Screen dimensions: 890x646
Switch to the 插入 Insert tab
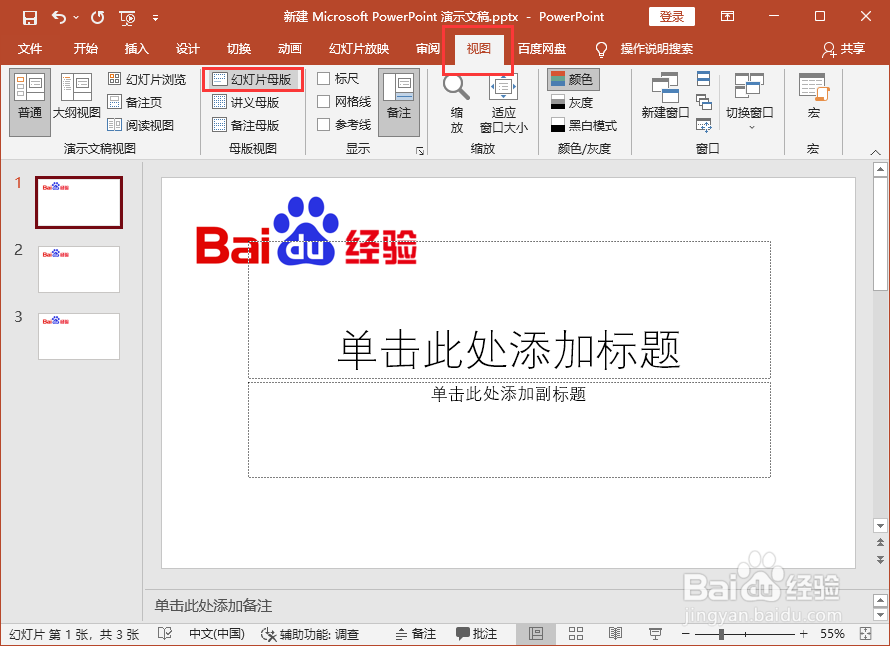[x=137, y=49]
